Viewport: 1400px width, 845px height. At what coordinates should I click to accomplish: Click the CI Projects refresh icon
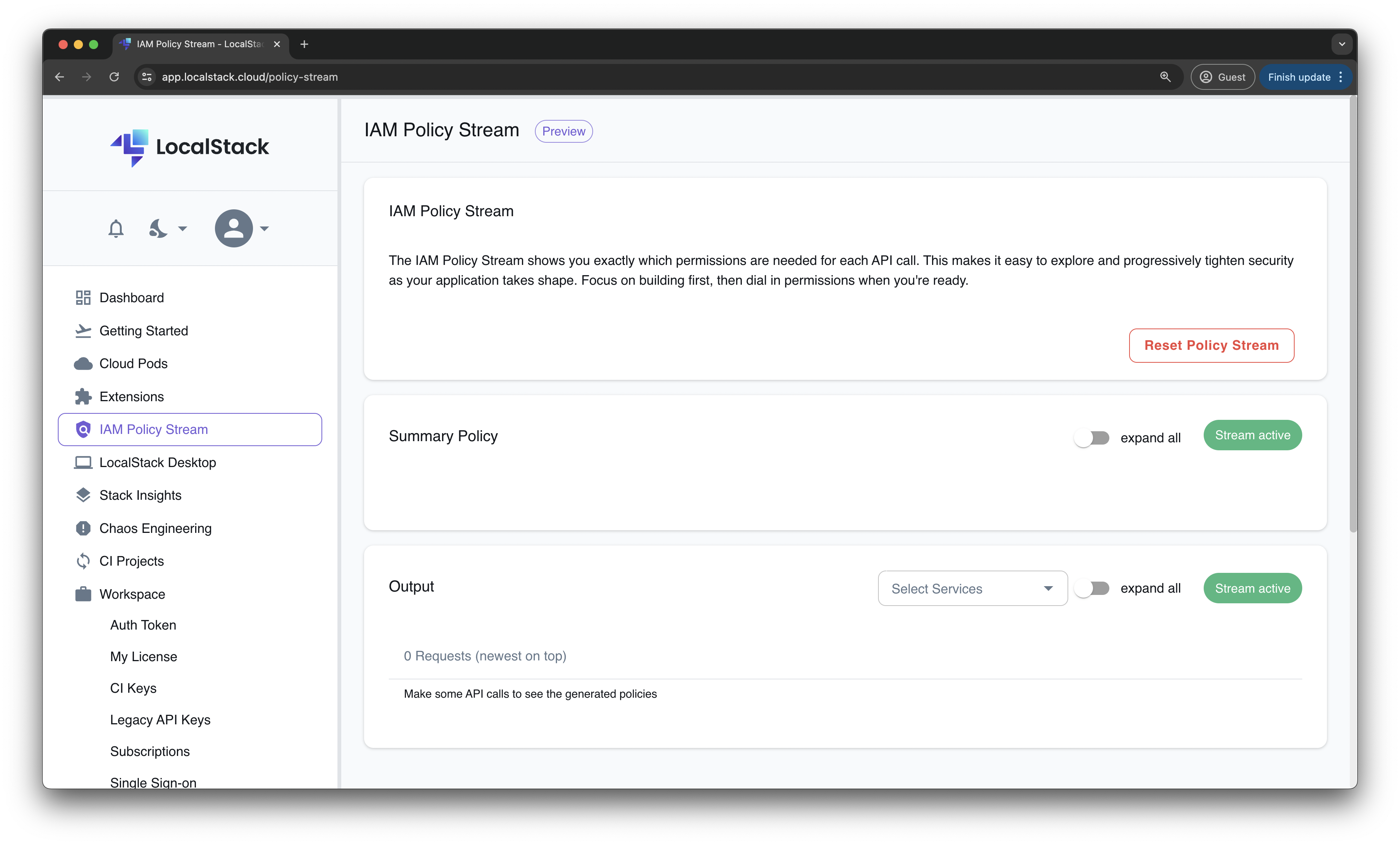pyautogui.click(x=83, y=561)
